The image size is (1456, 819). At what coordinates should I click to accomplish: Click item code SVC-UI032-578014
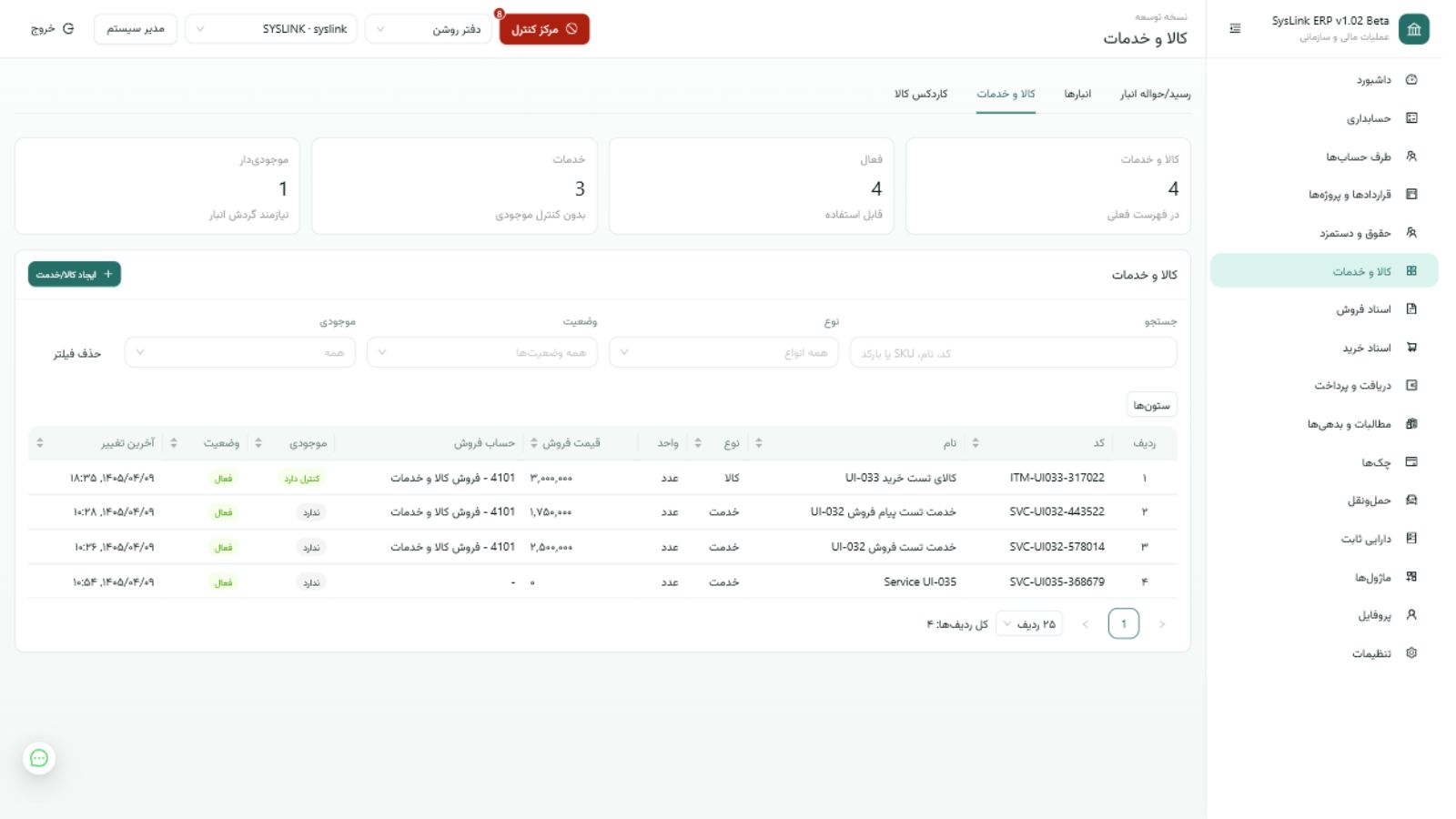point(1057,547)
